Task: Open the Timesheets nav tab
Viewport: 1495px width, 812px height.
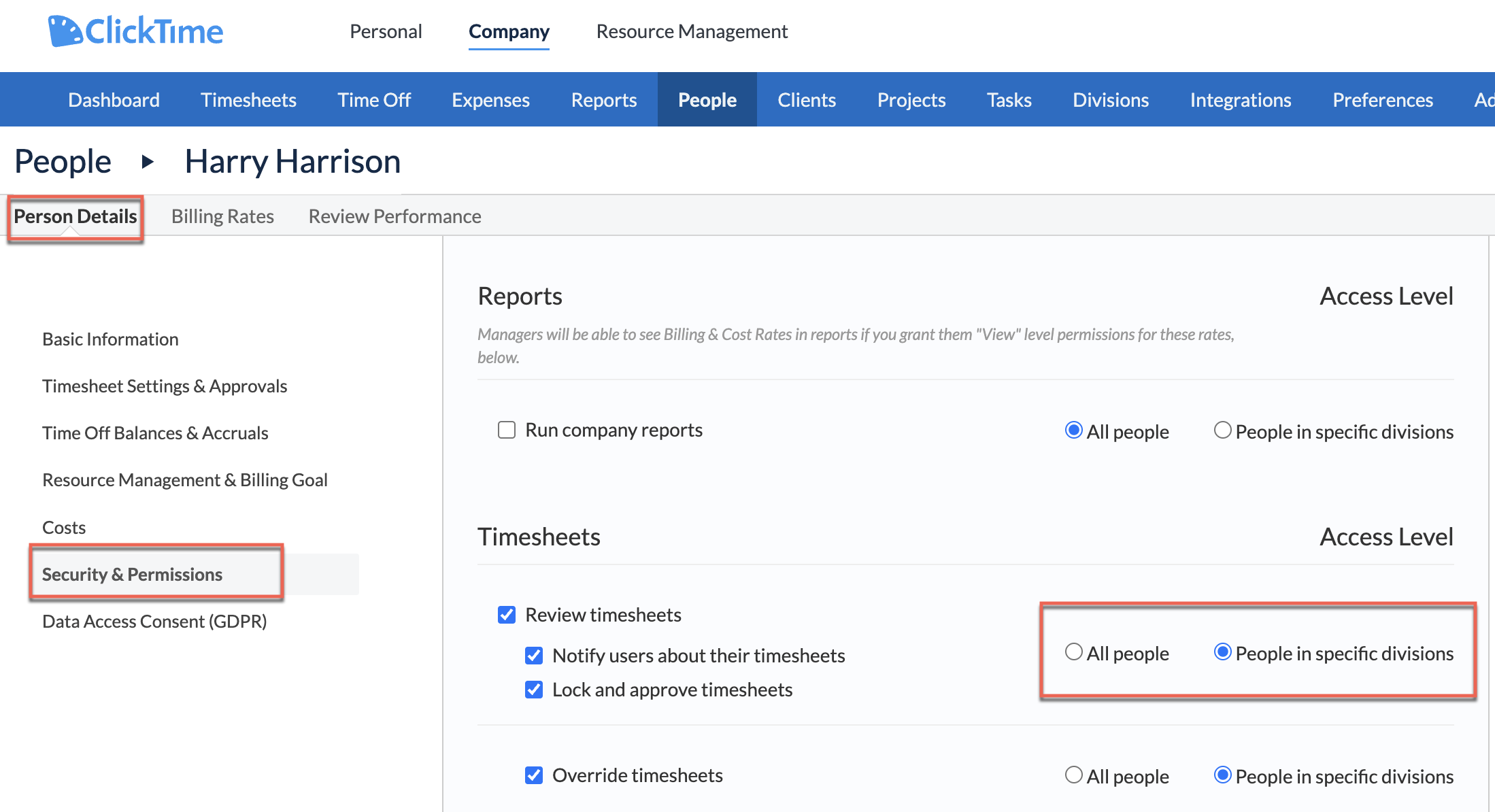Action: click(248, 100)
